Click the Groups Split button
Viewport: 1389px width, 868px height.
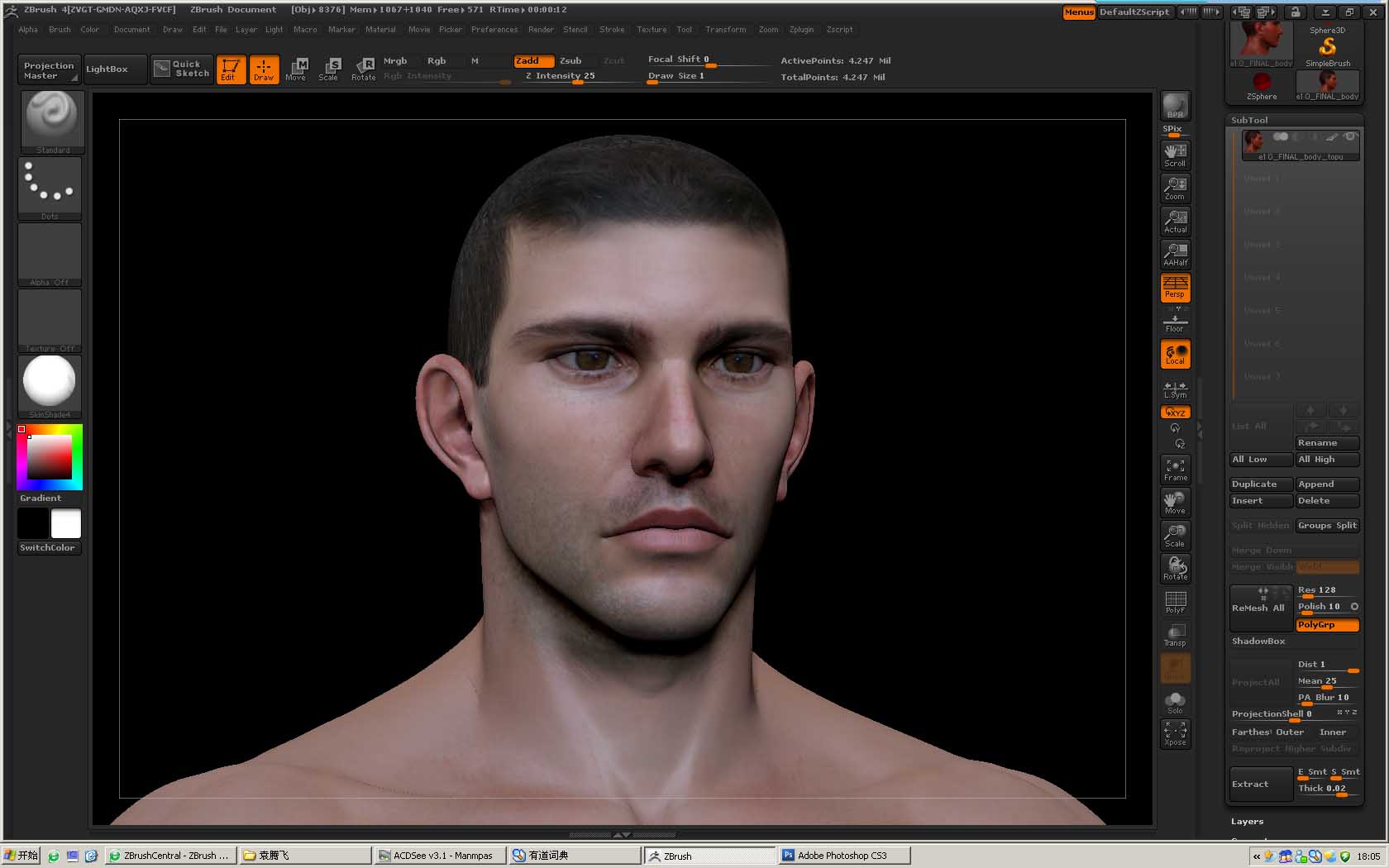1327,526
